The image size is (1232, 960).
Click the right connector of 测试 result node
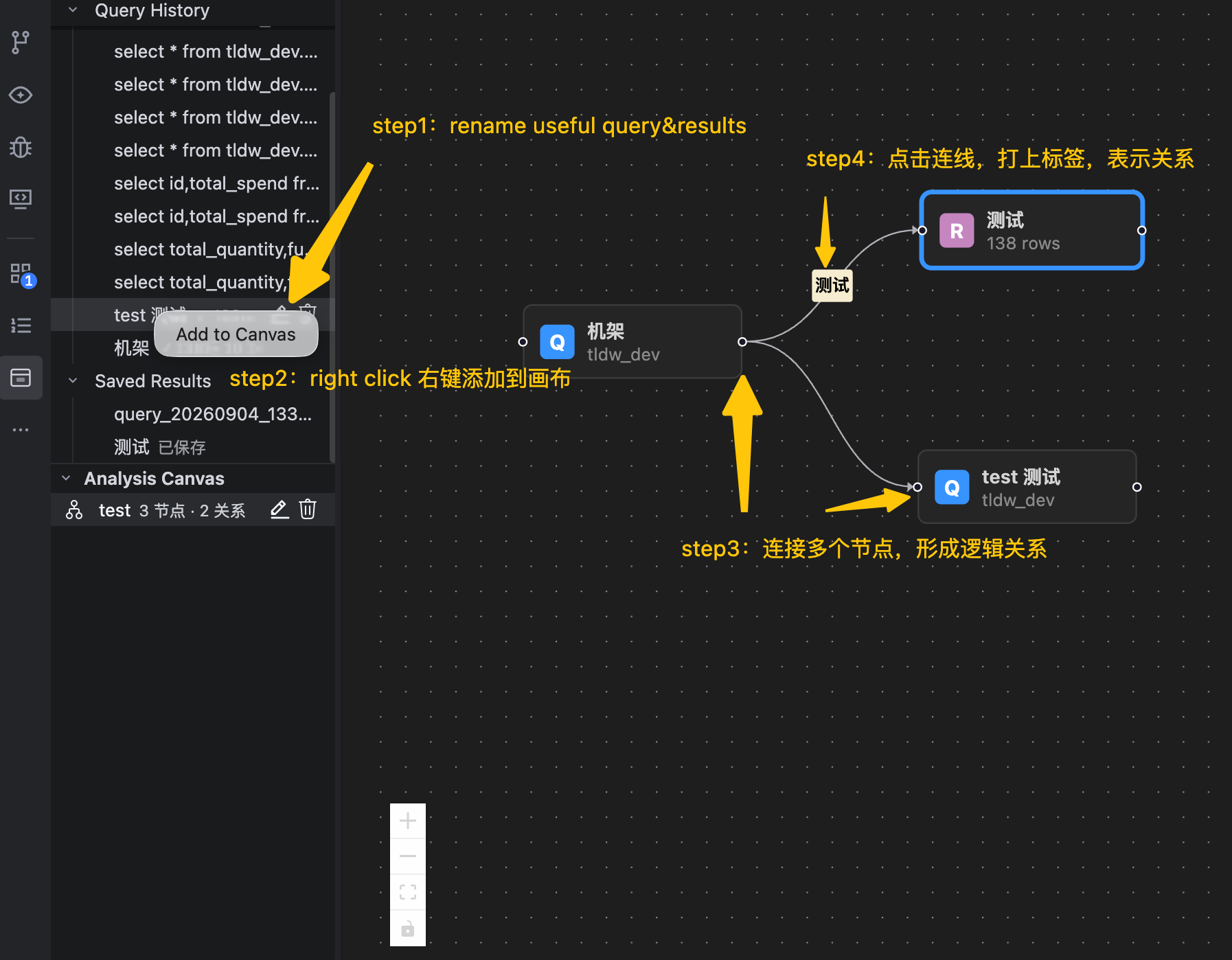tap(1141, 231)
